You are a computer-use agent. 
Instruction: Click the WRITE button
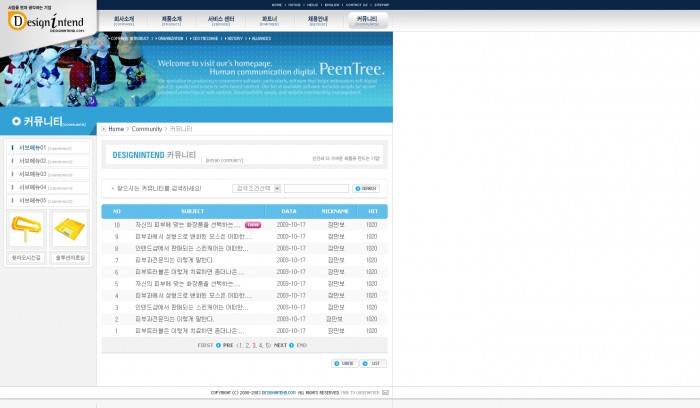coord(344,363)
